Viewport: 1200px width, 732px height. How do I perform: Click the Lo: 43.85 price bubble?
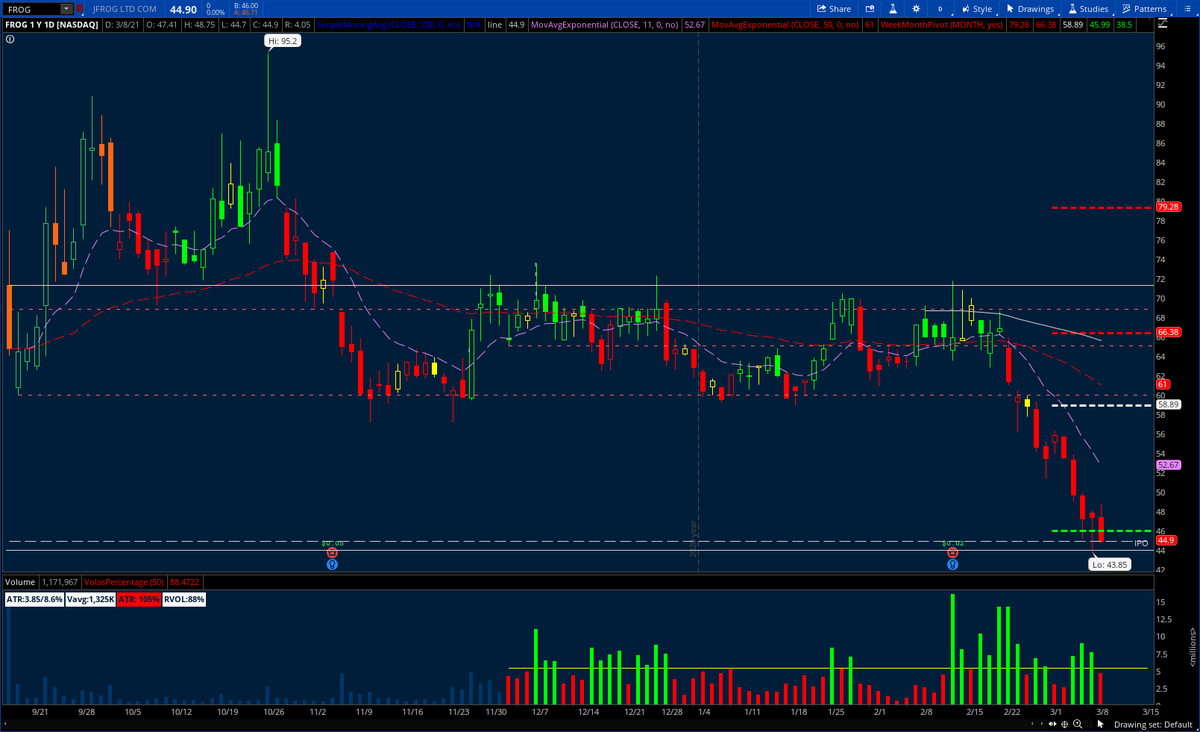point(1109,565)
